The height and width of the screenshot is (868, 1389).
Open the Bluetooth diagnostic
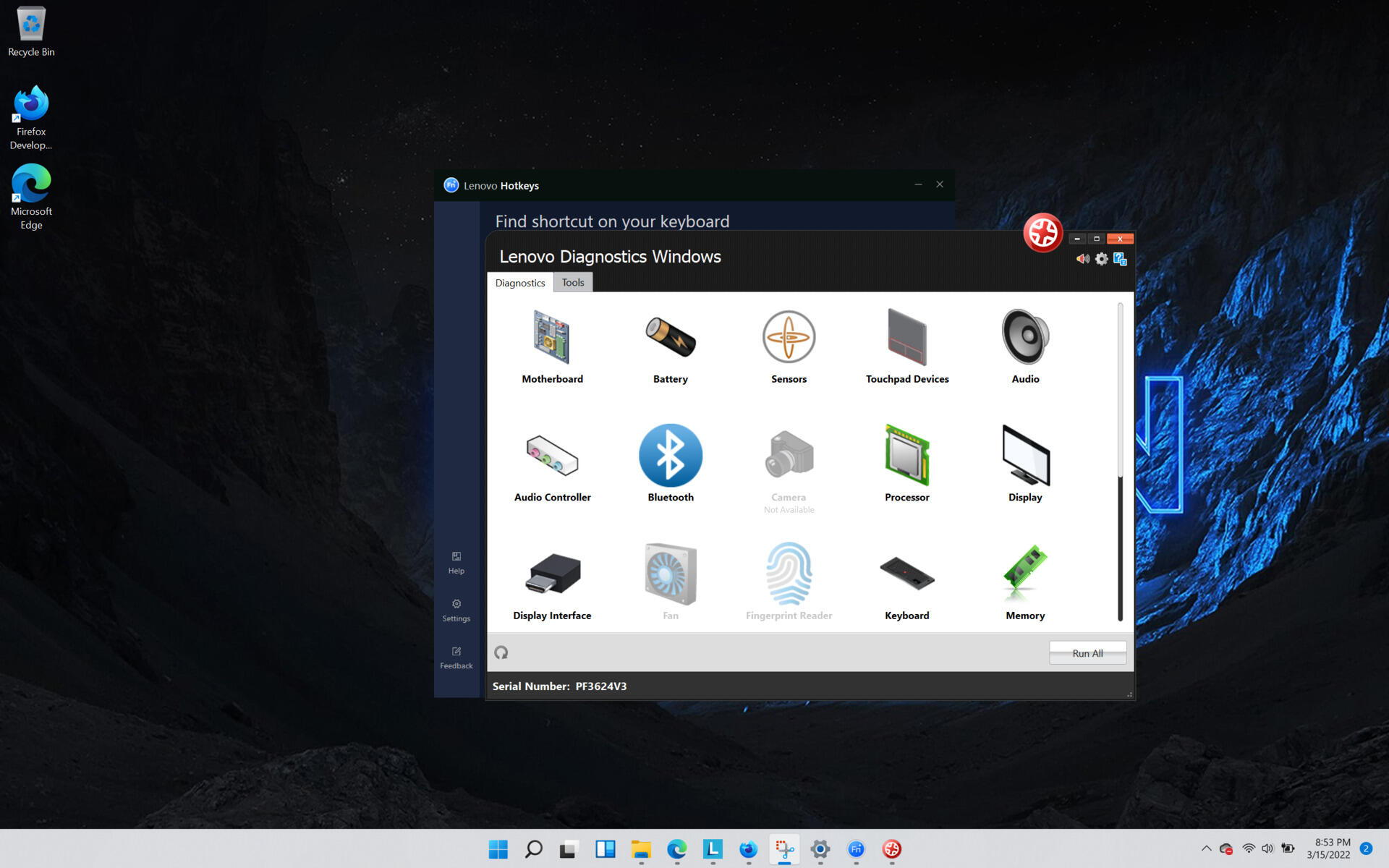click(x=671, y=455)
